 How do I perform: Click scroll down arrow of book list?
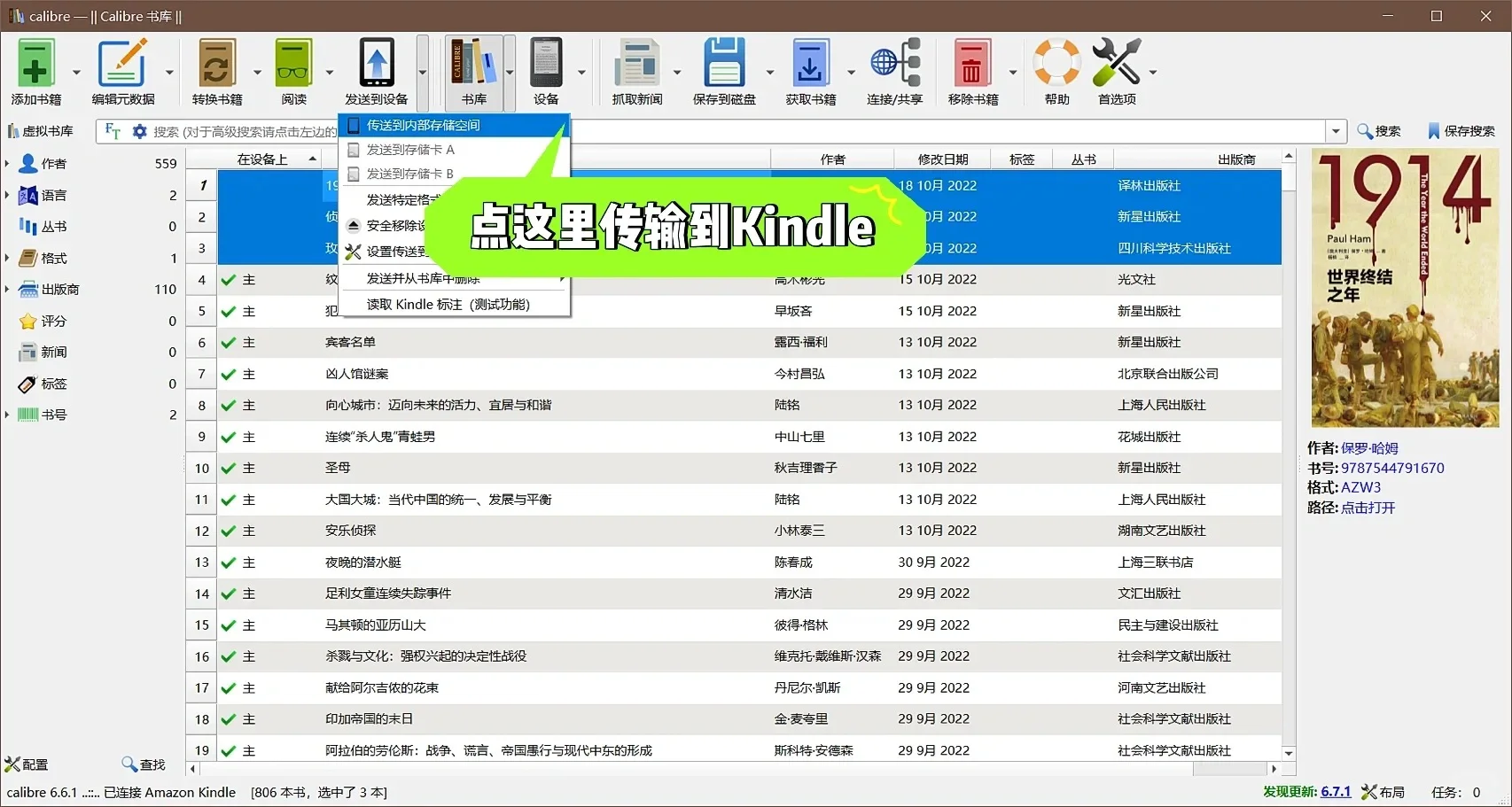tap(1289, 753)
